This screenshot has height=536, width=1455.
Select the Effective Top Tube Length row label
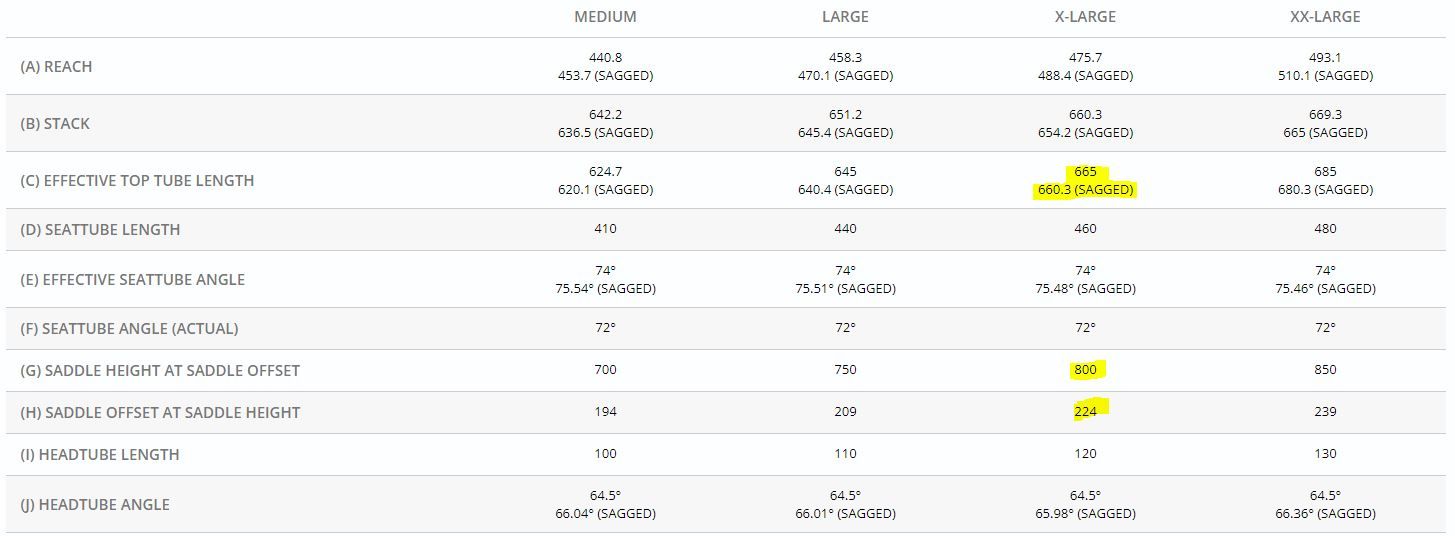pos(137,181)
